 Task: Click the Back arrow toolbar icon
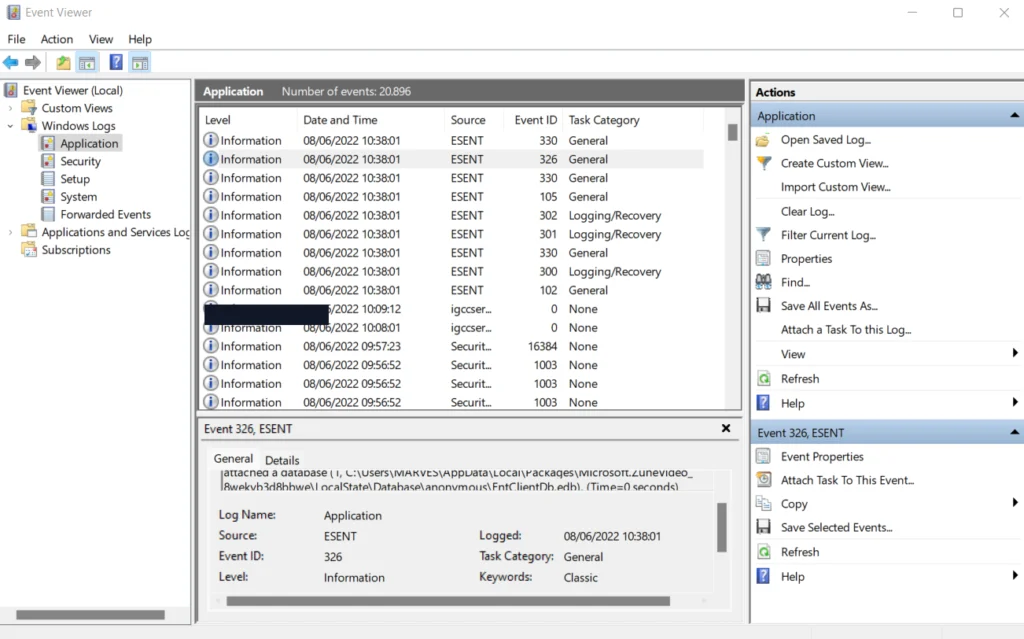click(10, 63)
